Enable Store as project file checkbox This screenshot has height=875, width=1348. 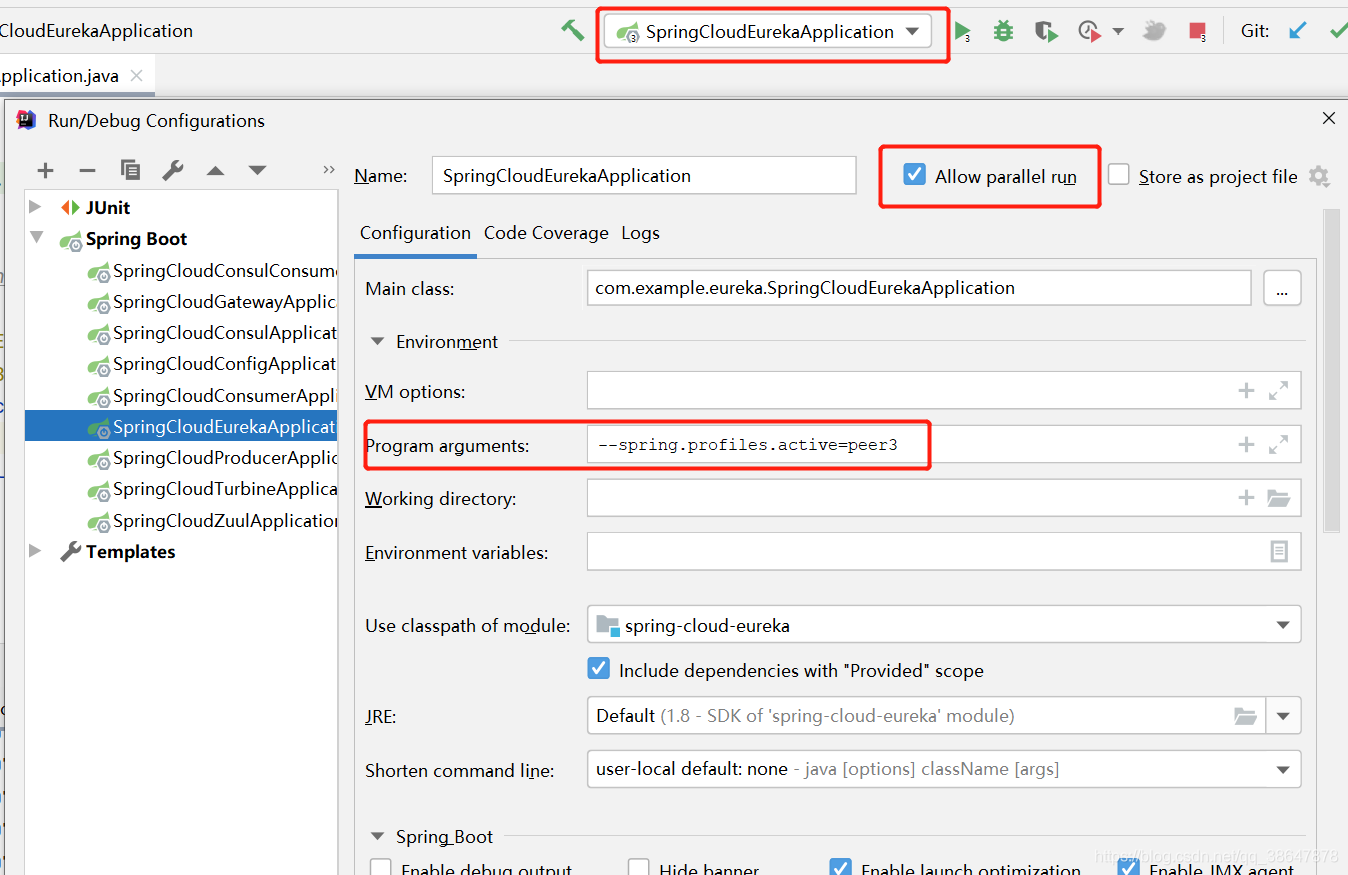point(1119,175)
